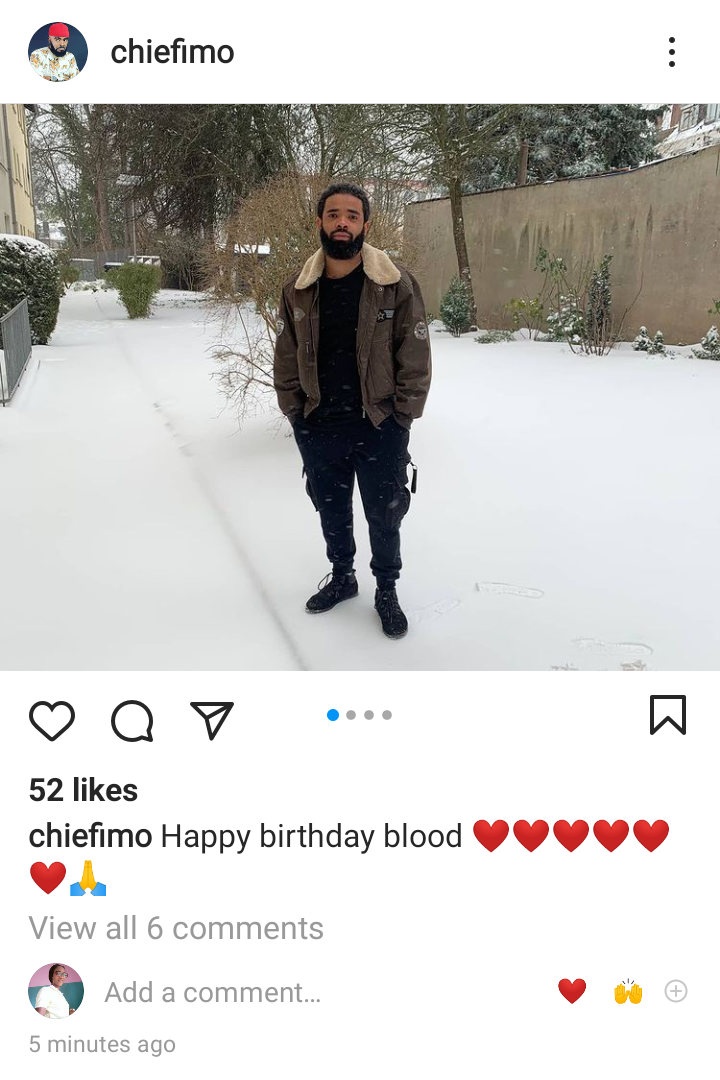Viewport: 720px width, 1080px height.
Task: Save post with bookmark icon
Action: 668,715
